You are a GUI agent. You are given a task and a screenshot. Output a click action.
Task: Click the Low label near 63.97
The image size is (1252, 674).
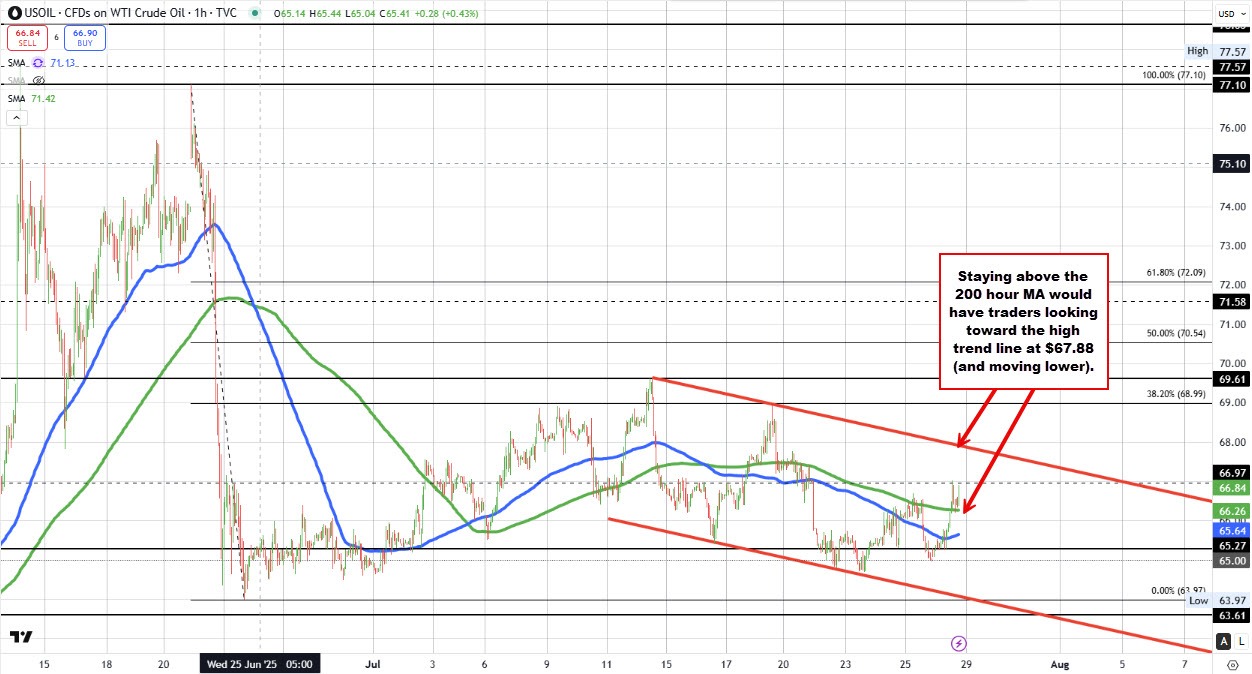pos(1198,601)
